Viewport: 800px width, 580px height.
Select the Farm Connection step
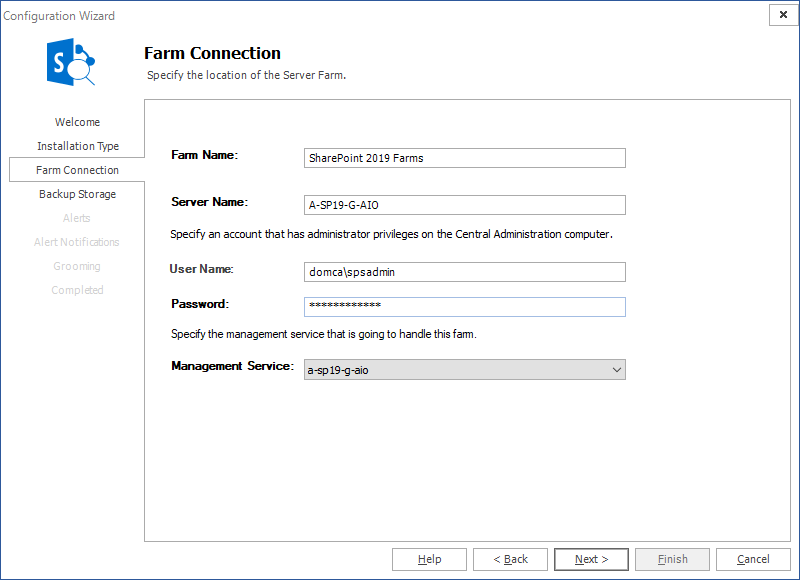[77, 170]
